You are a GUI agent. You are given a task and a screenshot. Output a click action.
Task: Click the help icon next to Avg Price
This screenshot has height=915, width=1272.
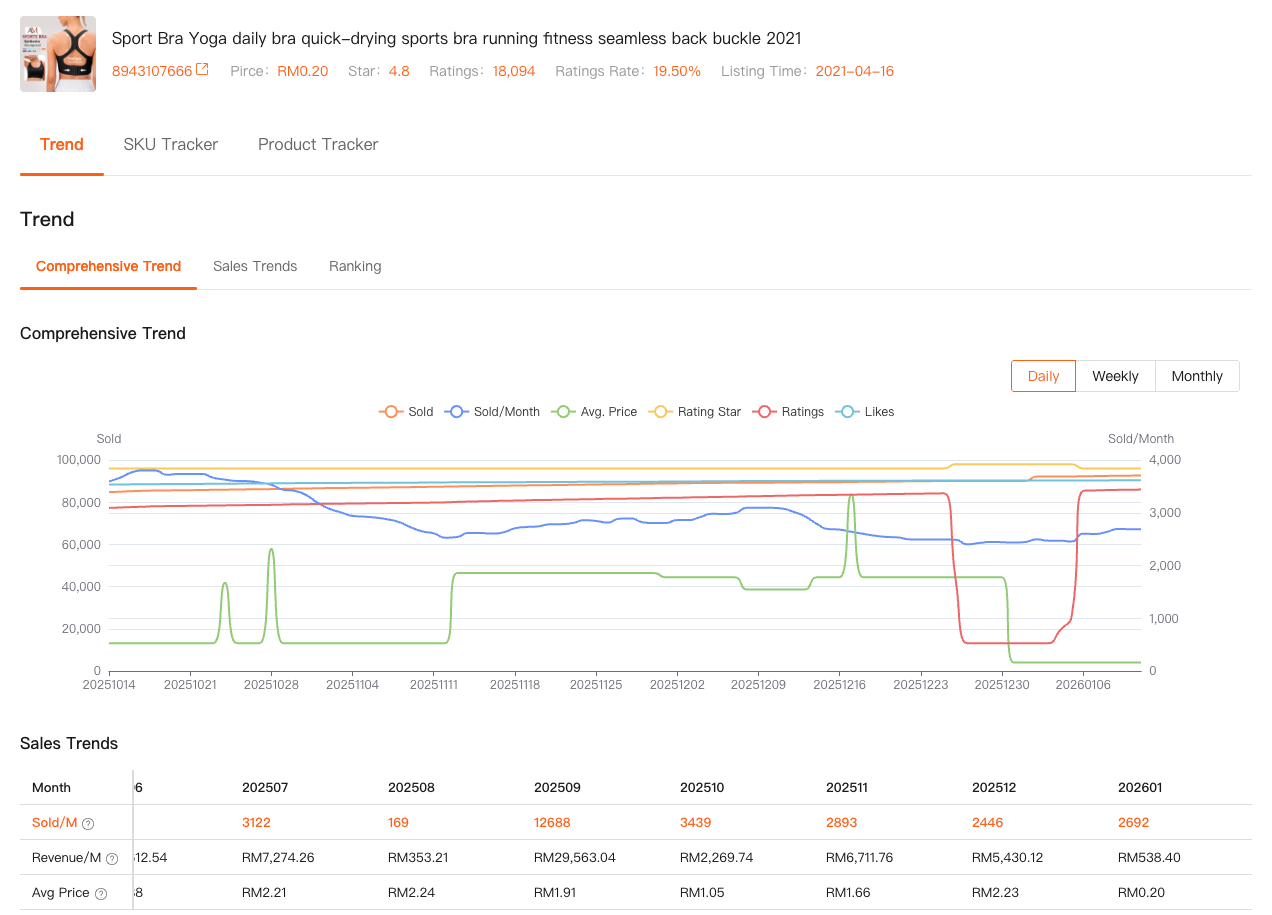(x=101, y=894)
